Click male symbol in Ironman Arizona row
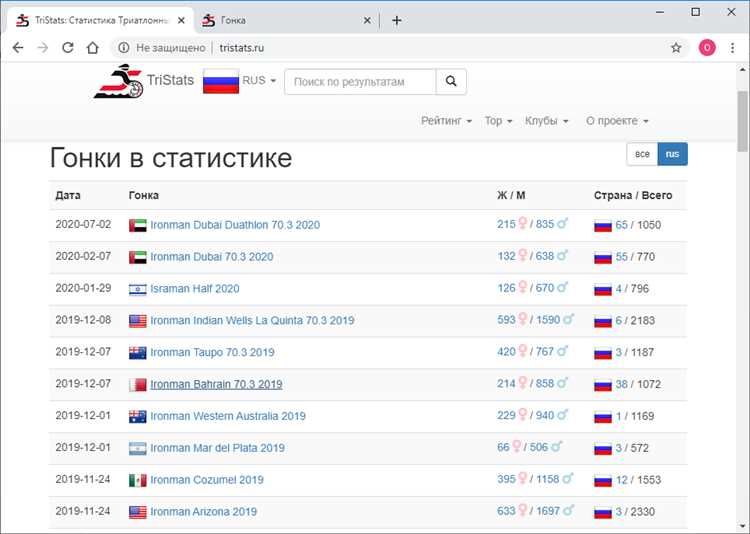 [568, 510]
